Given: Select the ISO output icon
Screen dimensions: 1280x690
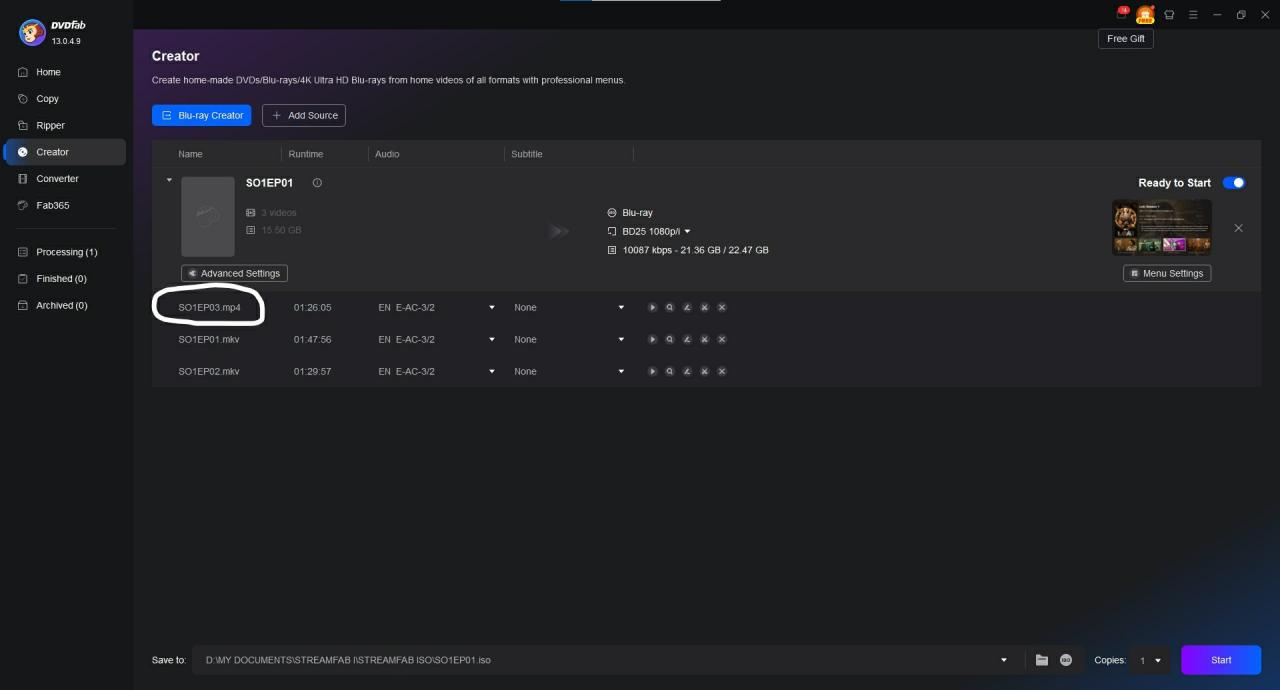Looking at the screenshot, I should coord(1066,660).
